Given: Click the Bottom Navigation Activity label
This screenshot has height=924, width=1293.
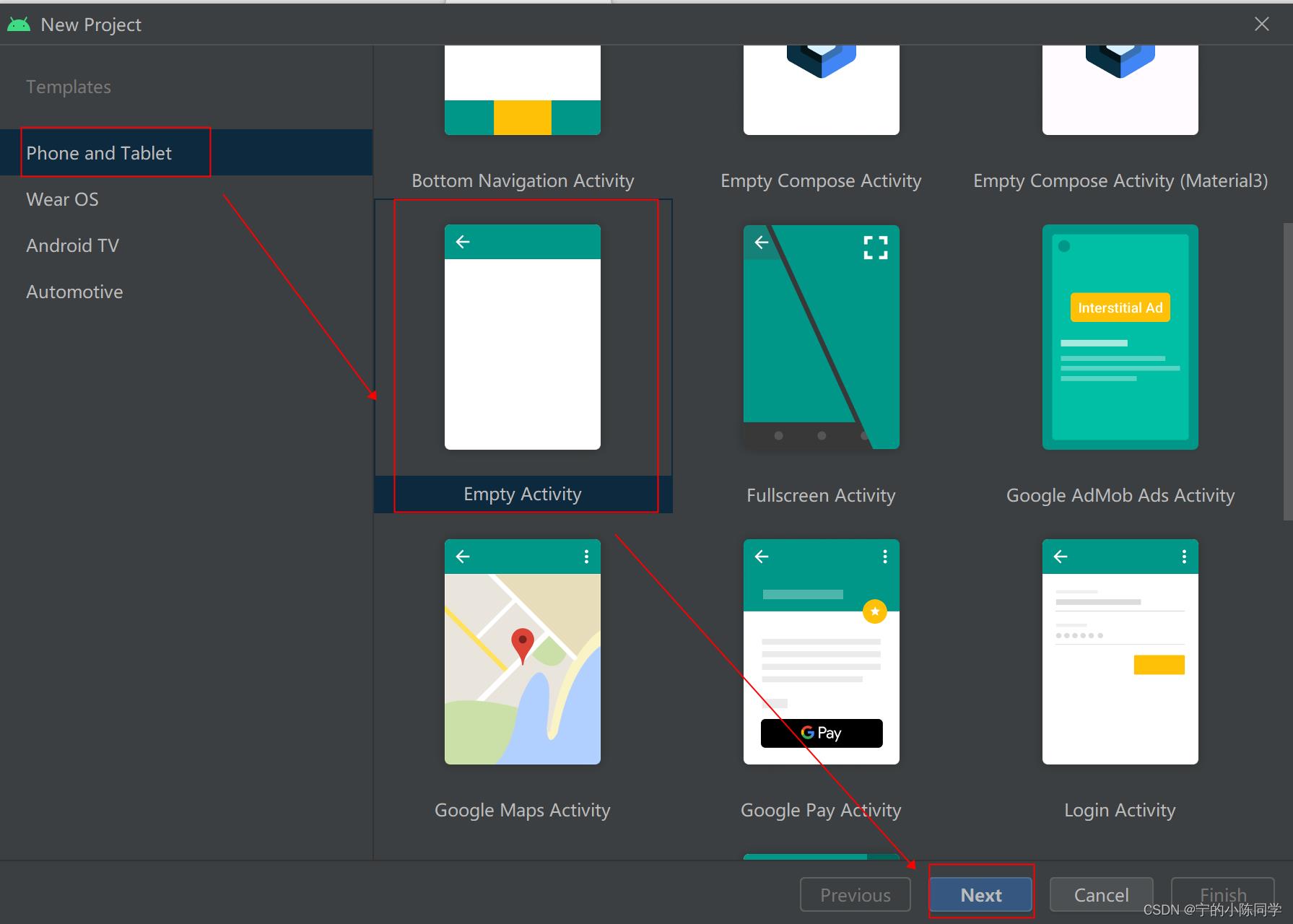Looking at the screenshot, I should [523, 181].
